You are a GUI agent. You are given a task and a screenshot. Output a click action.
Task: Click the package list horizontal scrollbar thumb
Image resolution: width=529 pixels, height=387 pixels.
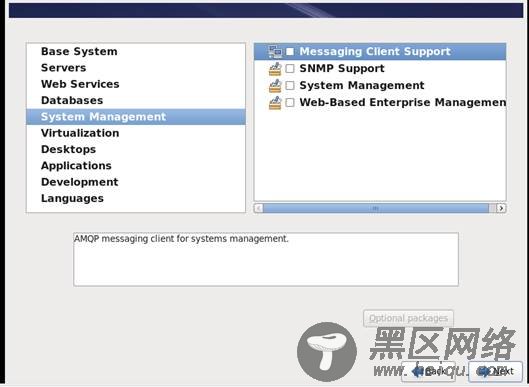pos(375,208)
